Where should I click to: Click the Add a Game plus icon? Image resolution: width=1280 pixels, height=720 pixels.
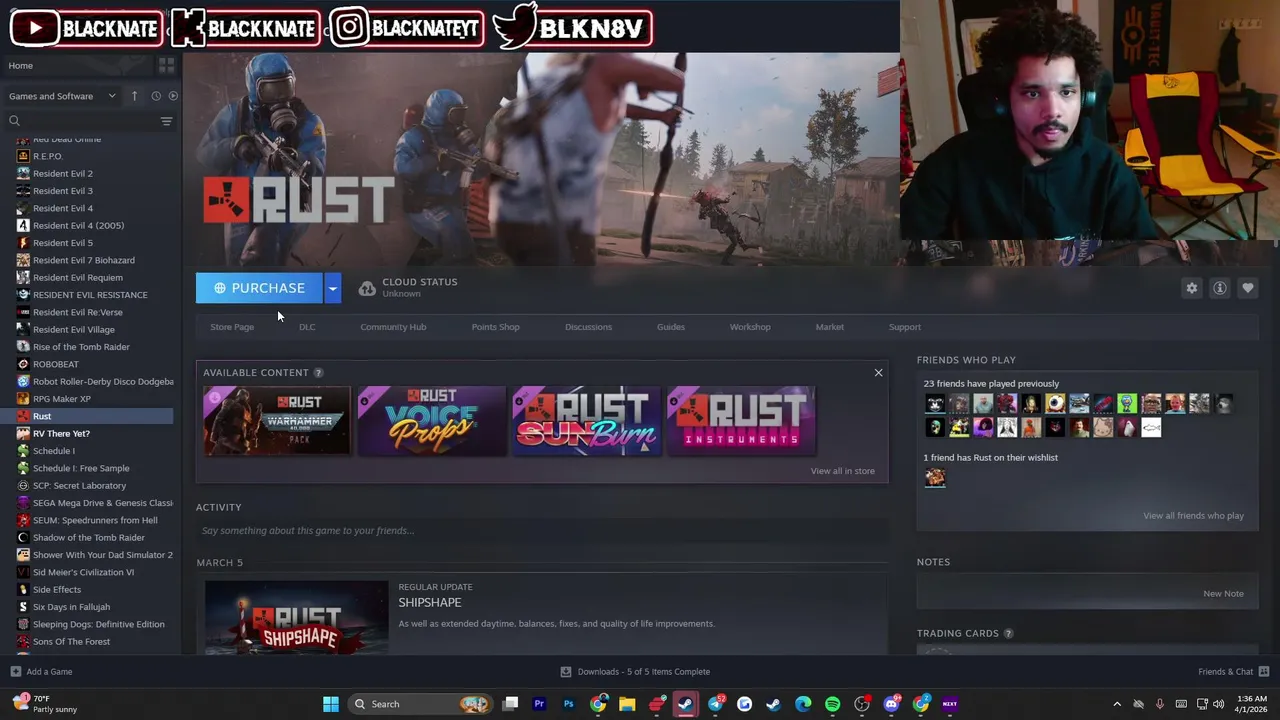pyautogui.click(x=15, y=672)
